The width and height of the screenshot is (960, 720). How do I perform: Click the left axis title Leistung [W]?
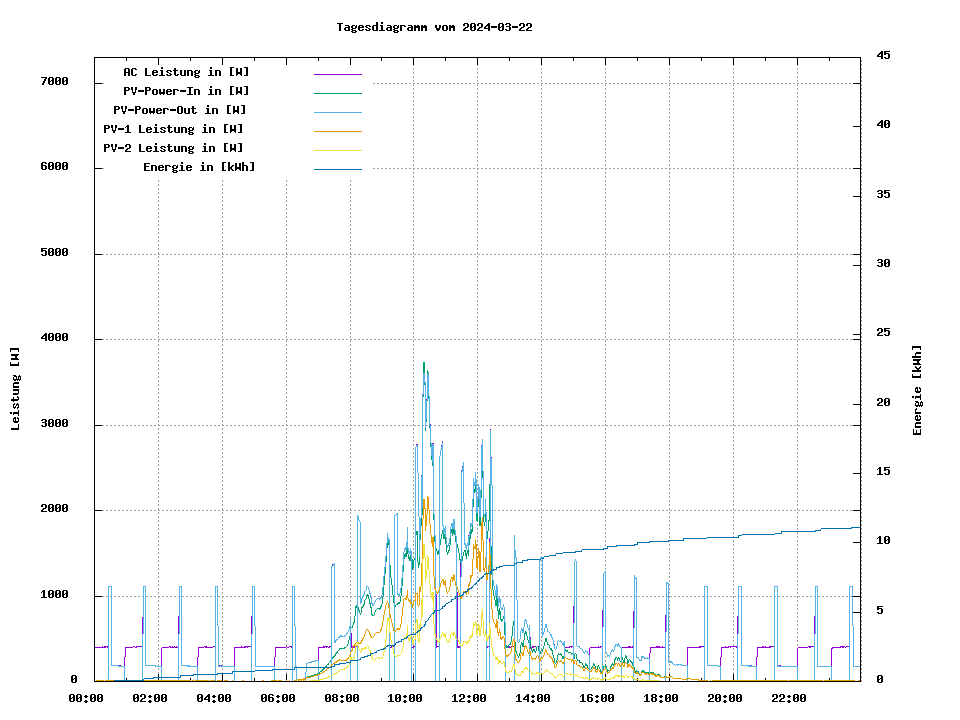tap(15, 388)
